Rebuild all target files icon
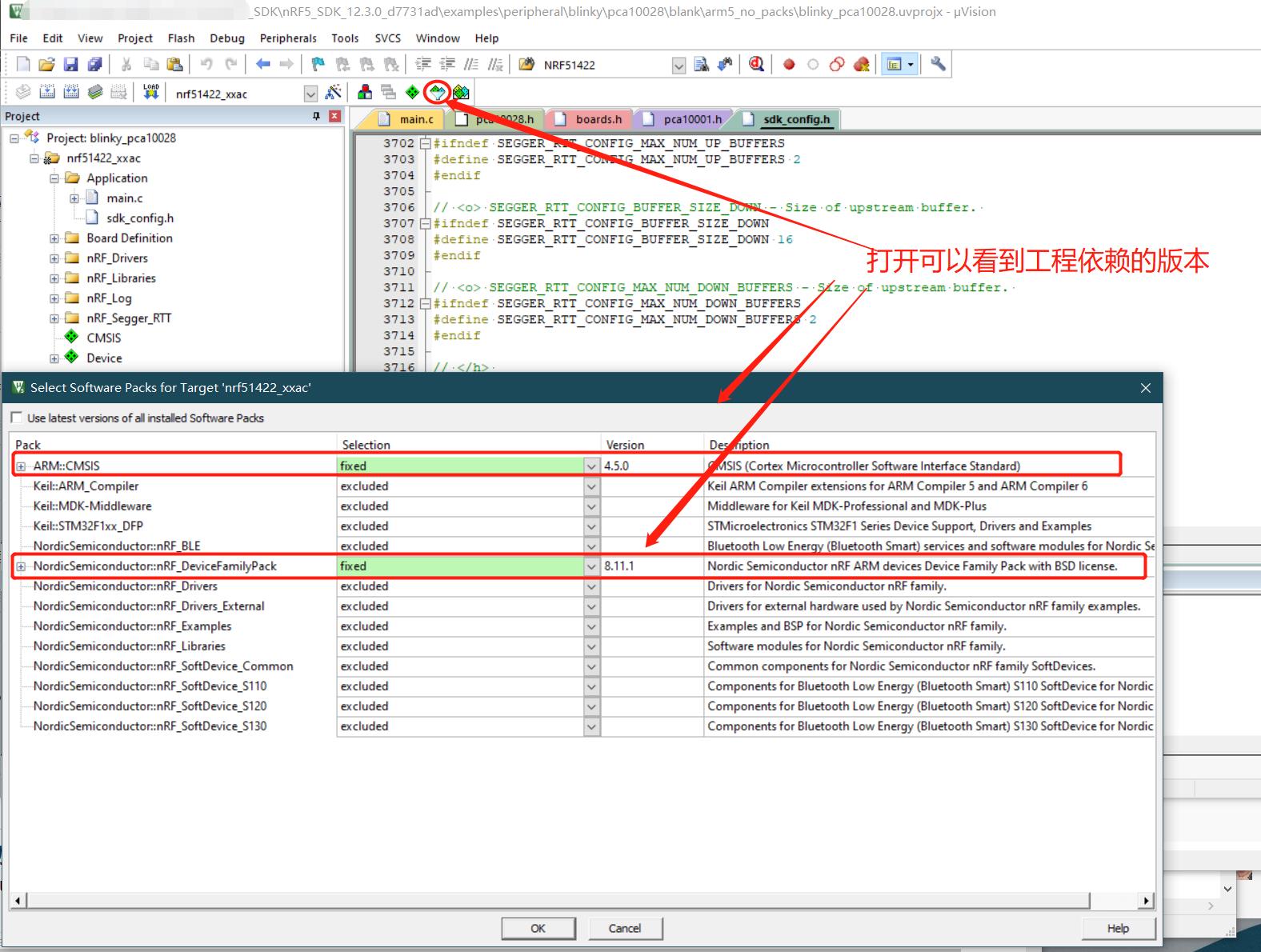The height and width of the screenshot is (952, 1261). click(x=71, y=92)
